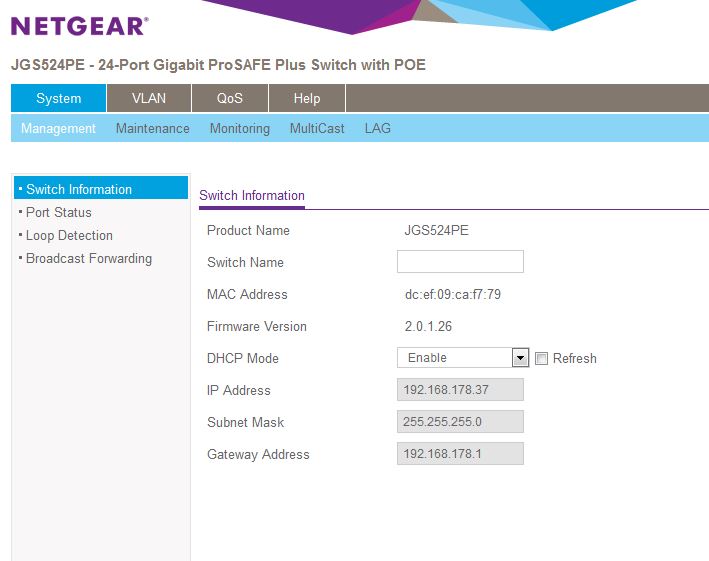The height and width of the screenshot is (561, 709).
Task: Select the MultiCast submenu
Action: pos(317,128)
